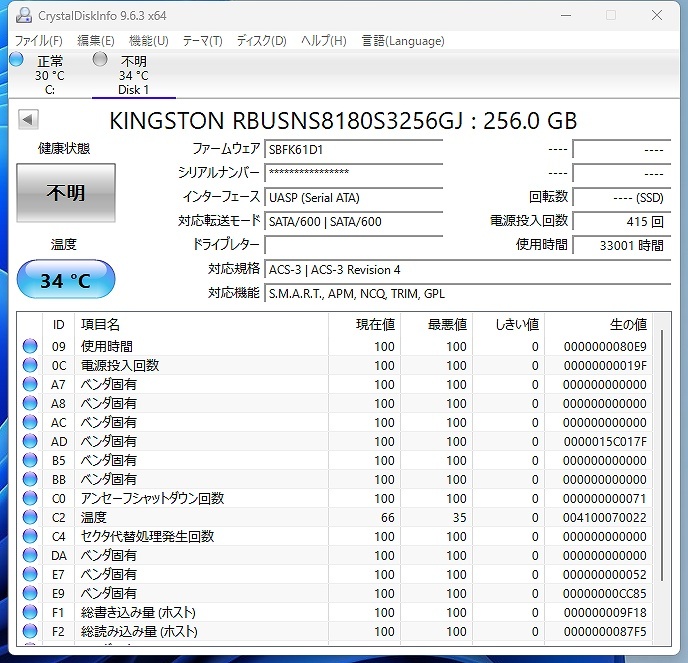
Task: Click the blue status dot for row B5
Action: pos(30,460)
